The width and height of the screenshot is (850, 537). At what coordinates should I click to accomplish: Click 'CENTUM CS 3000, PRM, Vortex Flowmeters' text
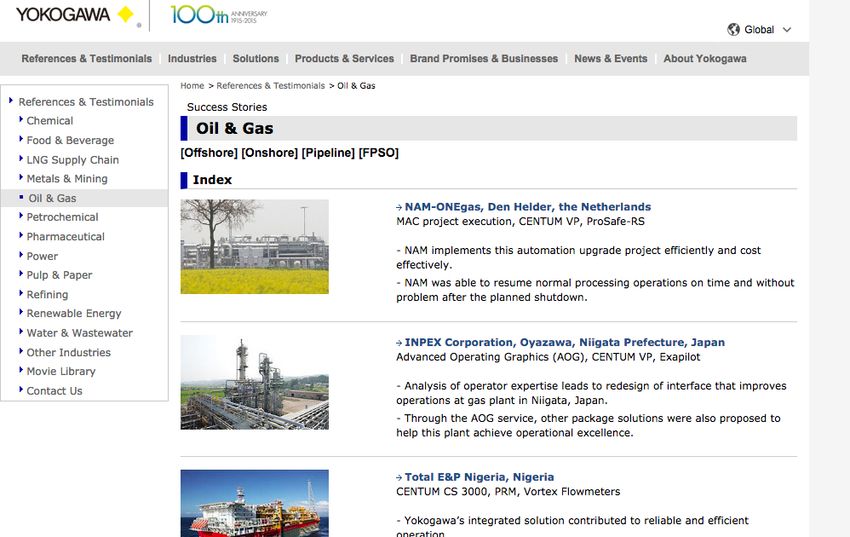[508, 492]
